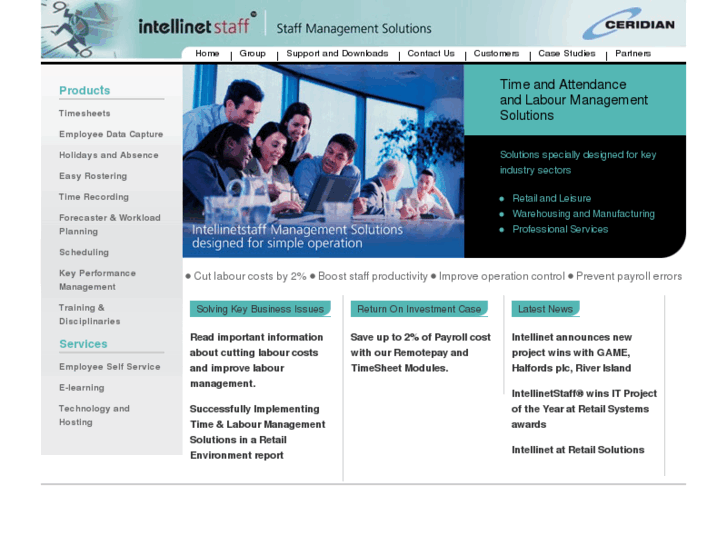727x545 pixels.
Task: Open E-learning service link
Action: [80, 388]
